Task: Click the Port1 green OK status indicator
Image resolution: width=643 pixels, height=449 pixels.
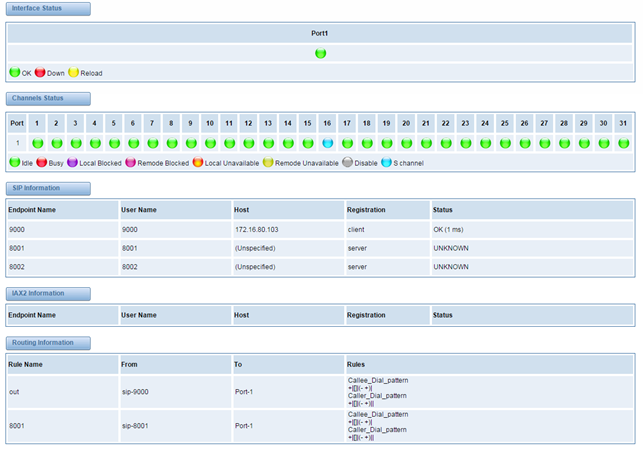Action: coord(320,53)
